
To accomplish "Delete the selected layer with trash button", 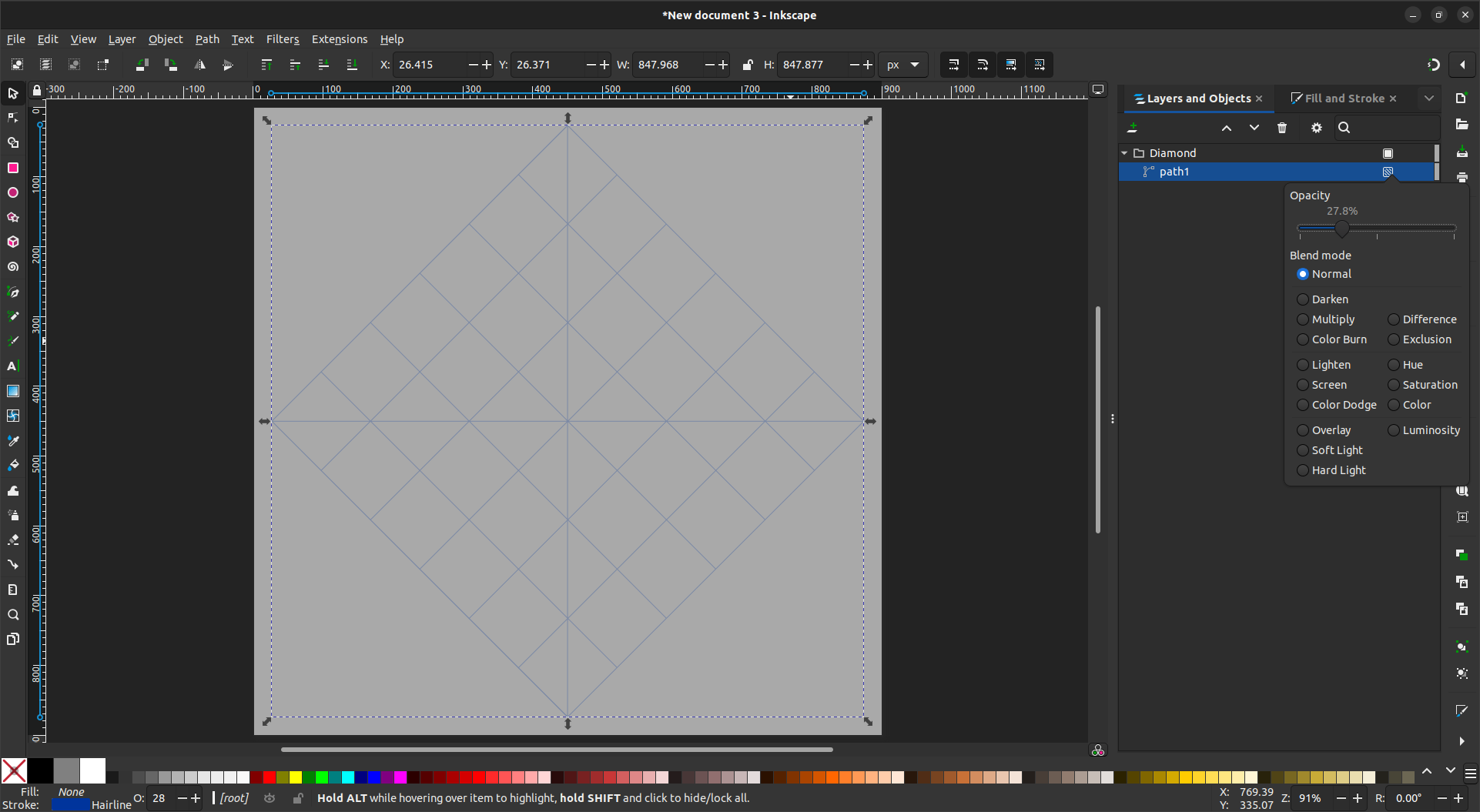I will pyautogui.click(x=1282, y=128).
